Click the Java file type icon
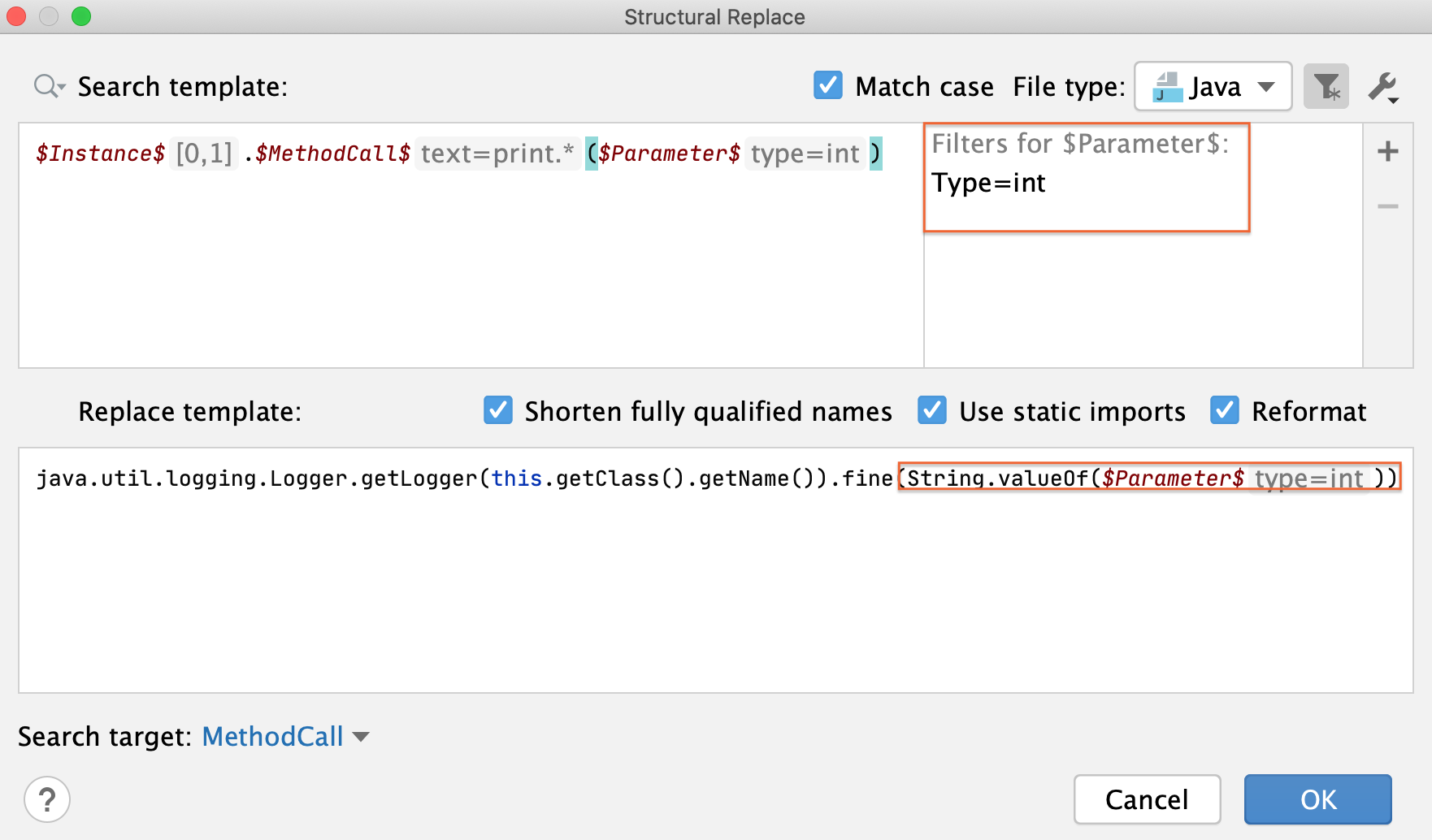1432x840 pixels. (x=1168, y=87)
